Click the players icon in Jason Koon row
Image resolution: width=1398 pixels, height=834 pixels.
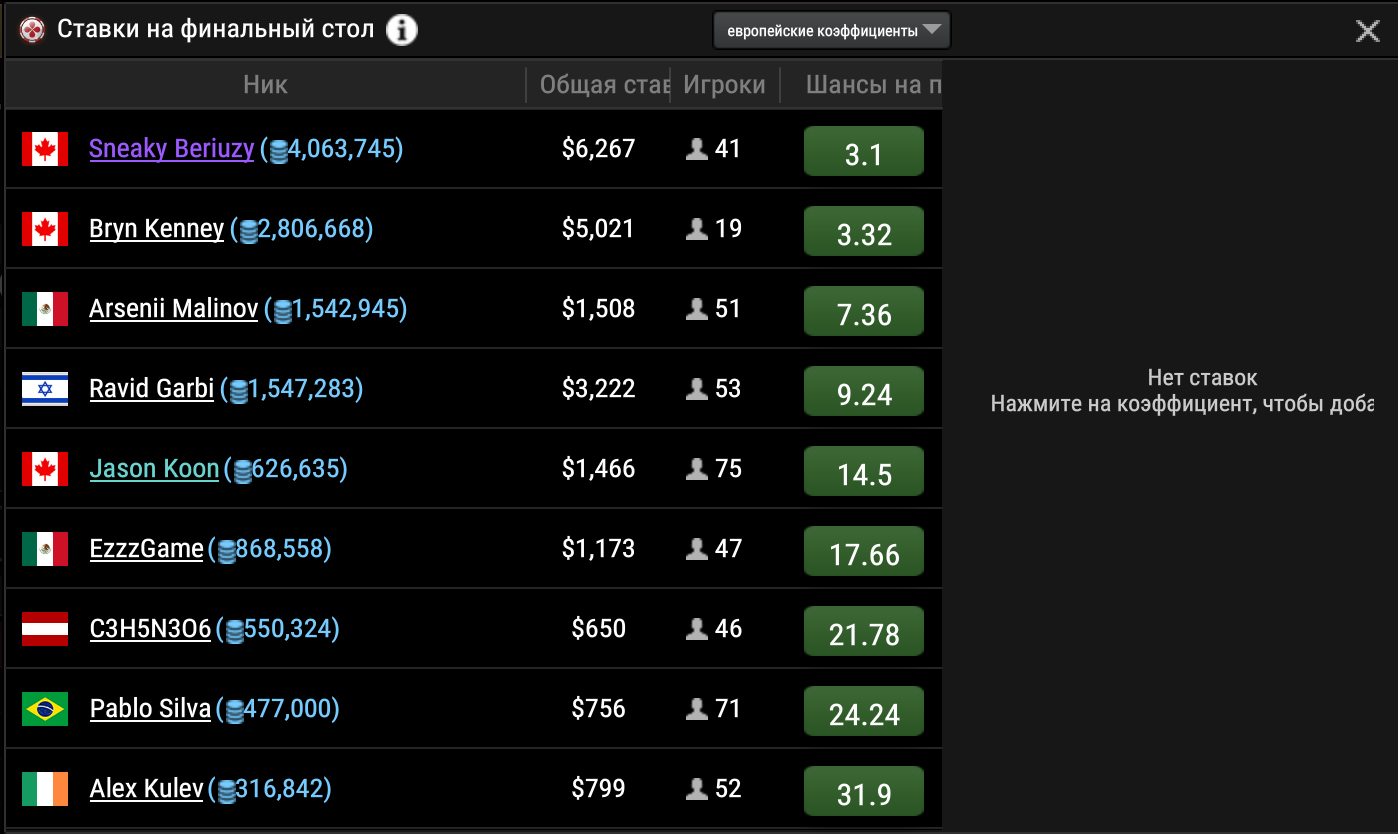pyautogui.click(x=697, y=469)
